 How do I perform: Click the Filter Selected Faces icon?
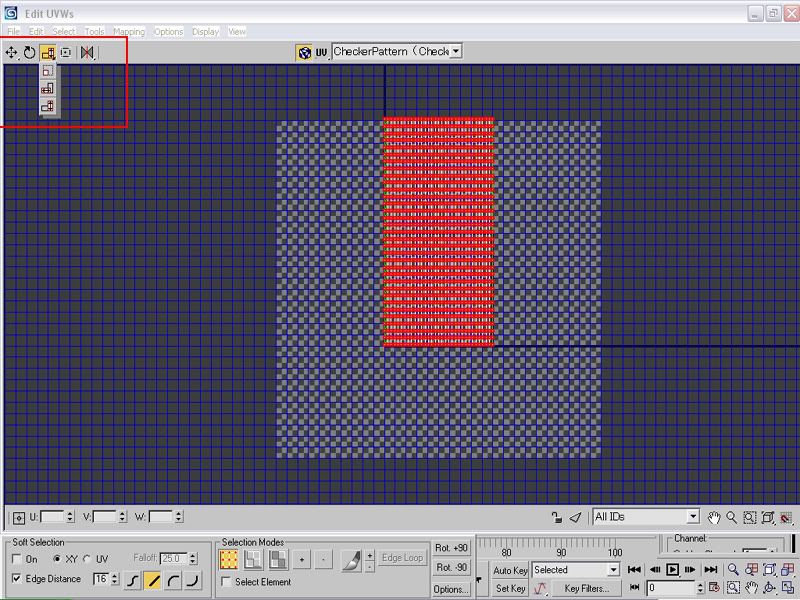[576, 517]
